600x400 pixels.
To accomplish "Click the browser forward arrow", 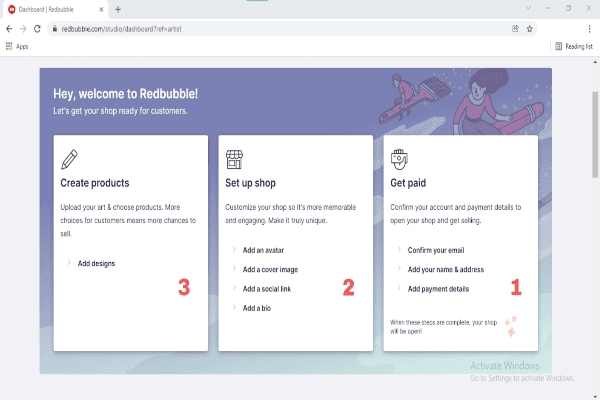I will click(x=23, y=29).
